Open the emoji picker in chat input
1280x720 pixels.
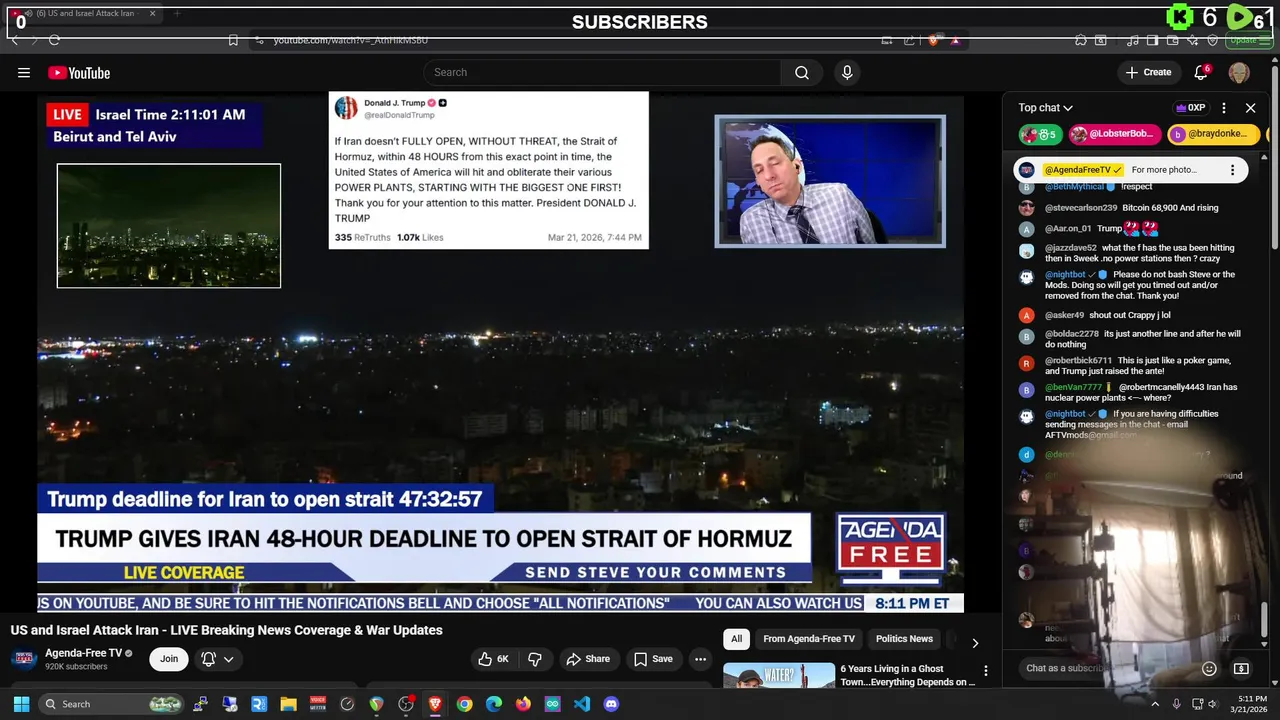[x=1209, y=668]
